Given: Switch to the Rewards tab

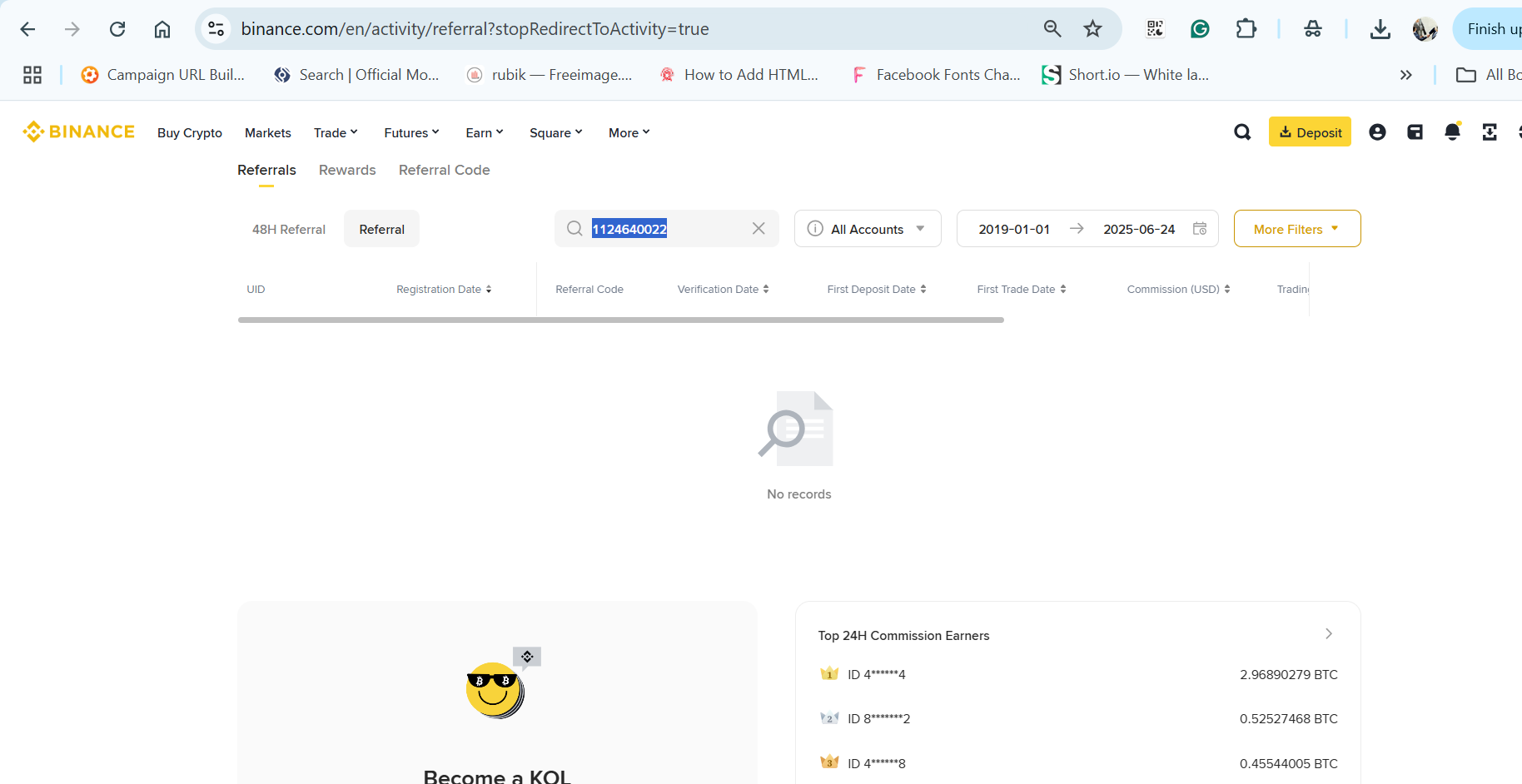Looking at the screenshot, I should click(347, 170).
